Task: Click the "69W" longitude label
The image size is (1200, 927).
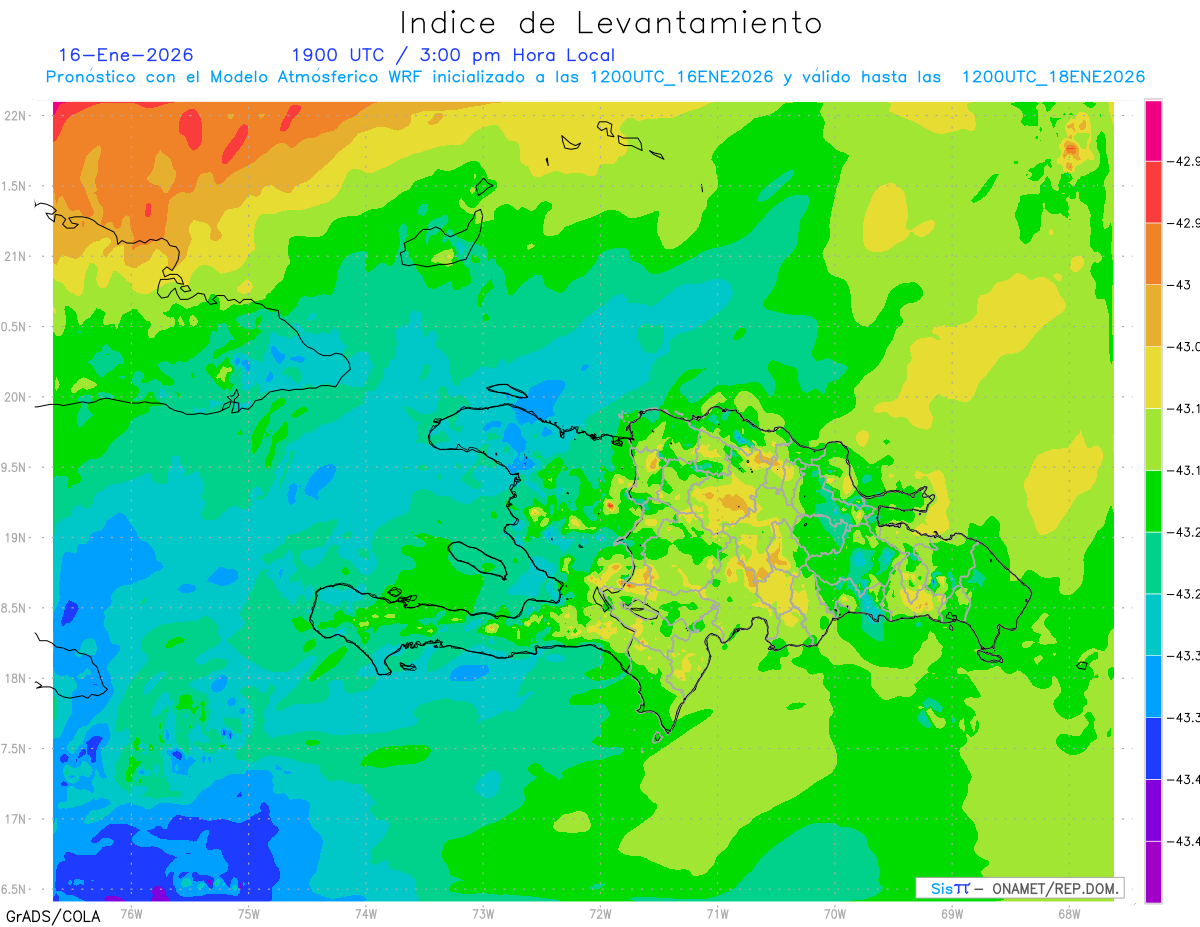Action: click(952, 913)
